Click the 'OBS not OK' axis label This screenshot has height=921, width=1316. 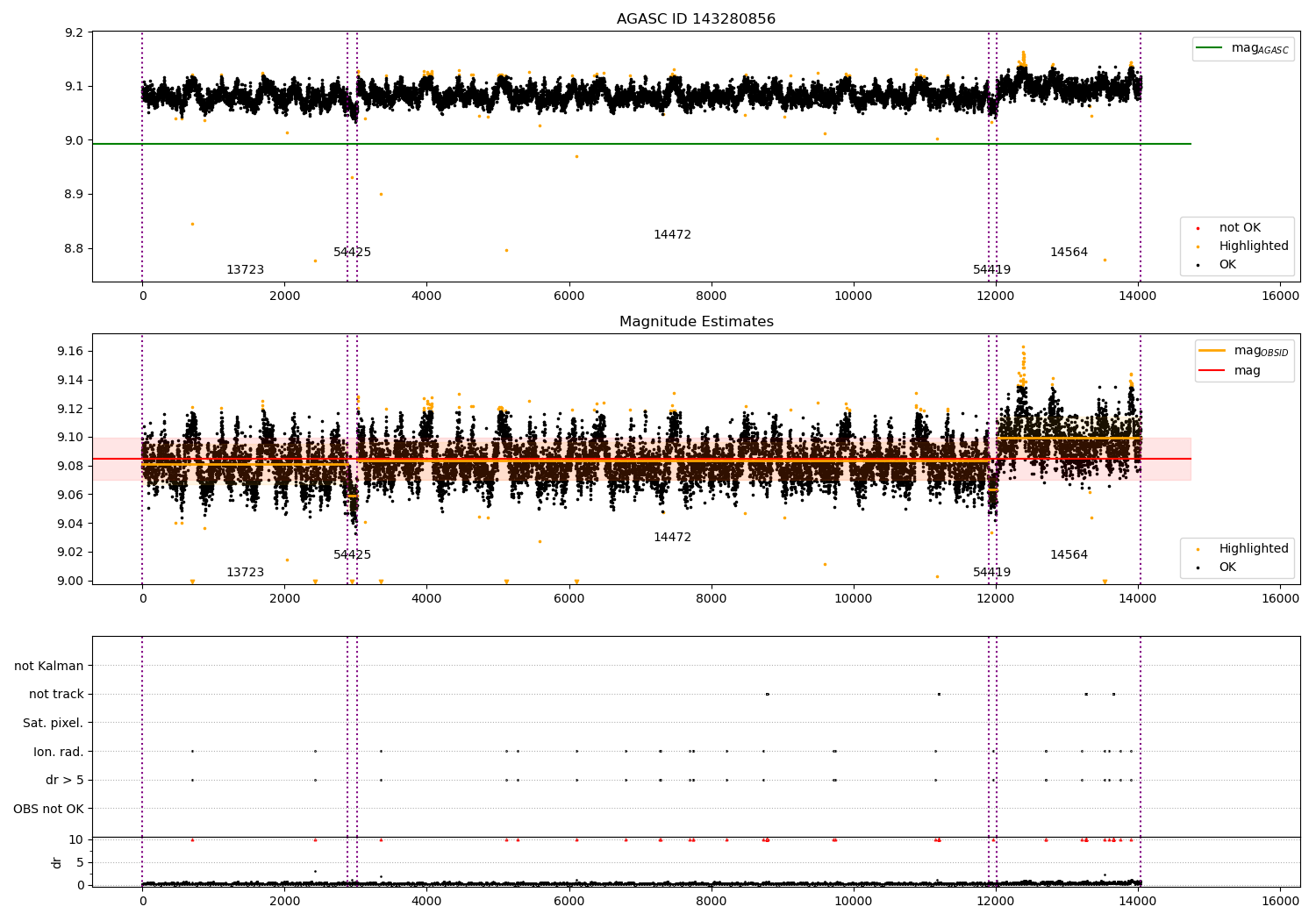pyautogui.click(x=48, y=809)
